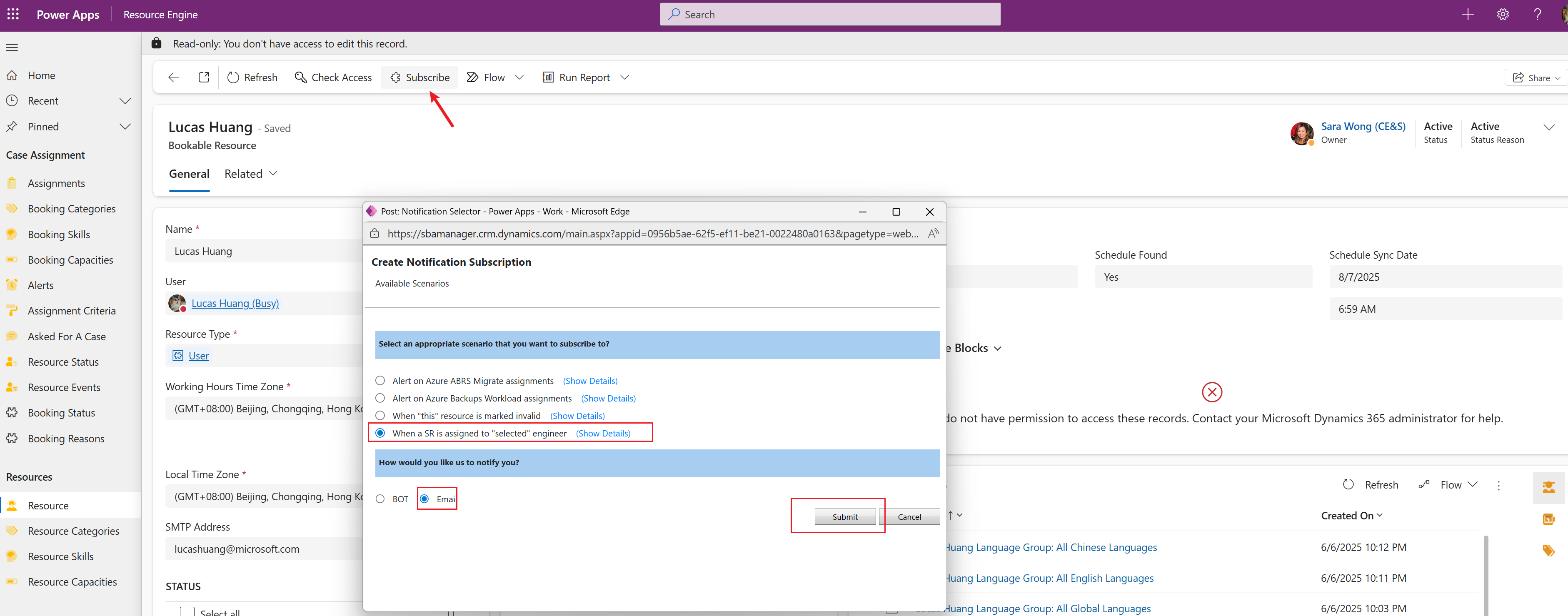
Task: Click Run Report command
Action: pos(576,77)
